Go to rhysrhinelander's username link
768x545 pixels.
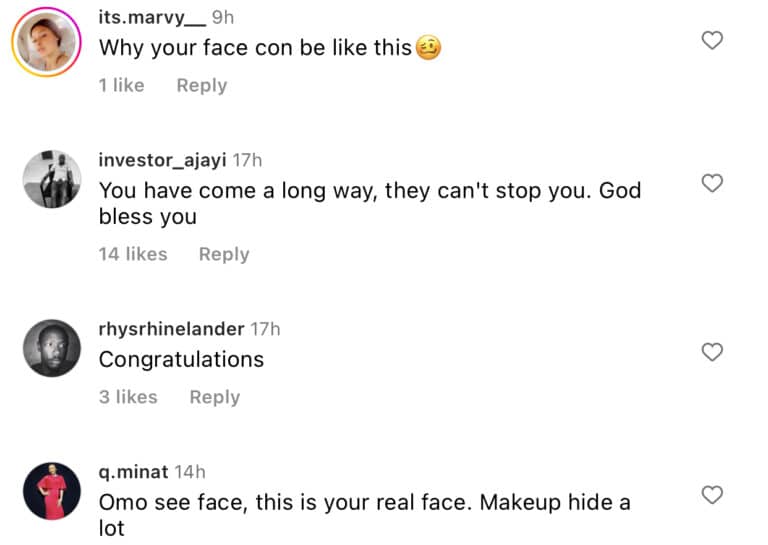(x=171, y=328)
